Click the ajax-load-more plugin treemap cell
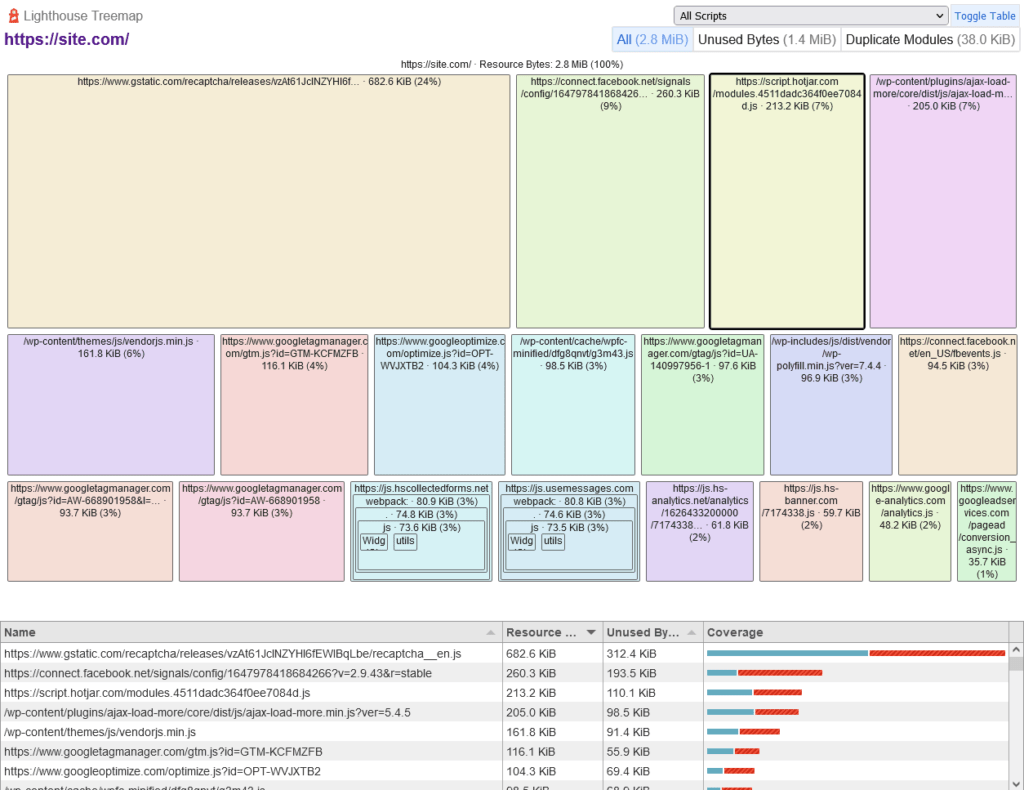 [x=943, y=200]
